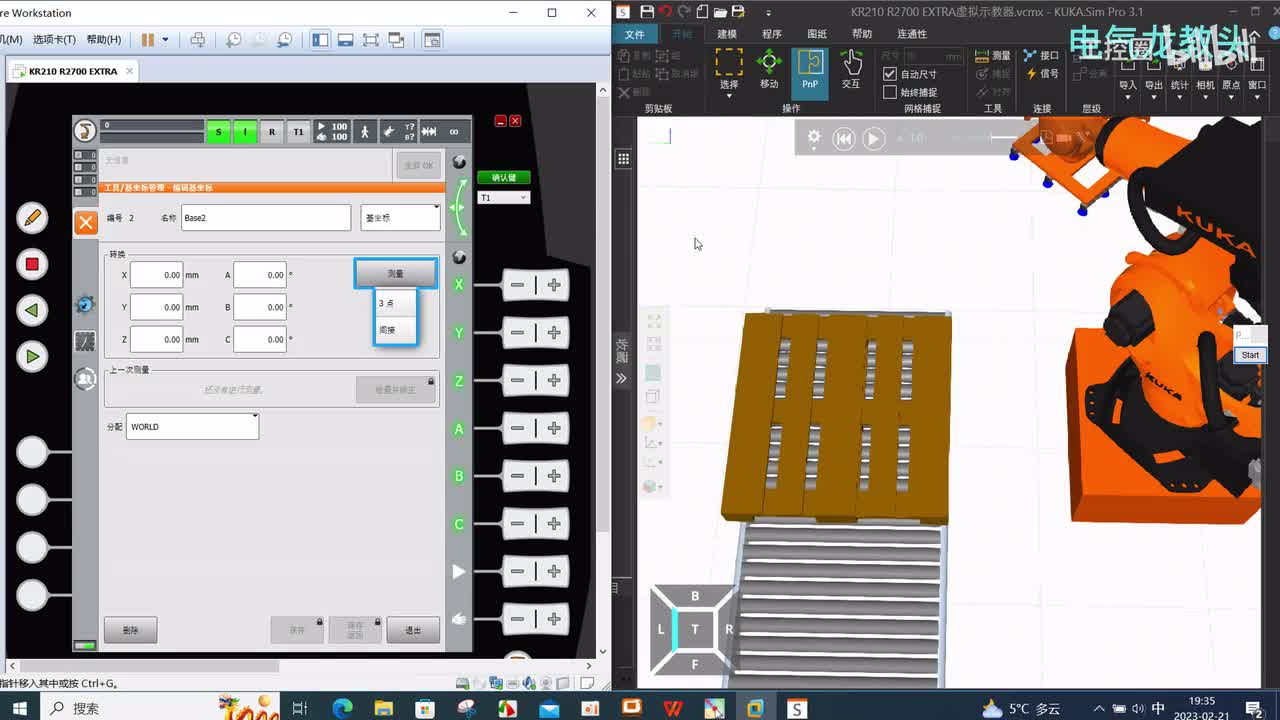1280x720 pixels.
Task: Click the 测量 measure button
Action: [395, 273]
